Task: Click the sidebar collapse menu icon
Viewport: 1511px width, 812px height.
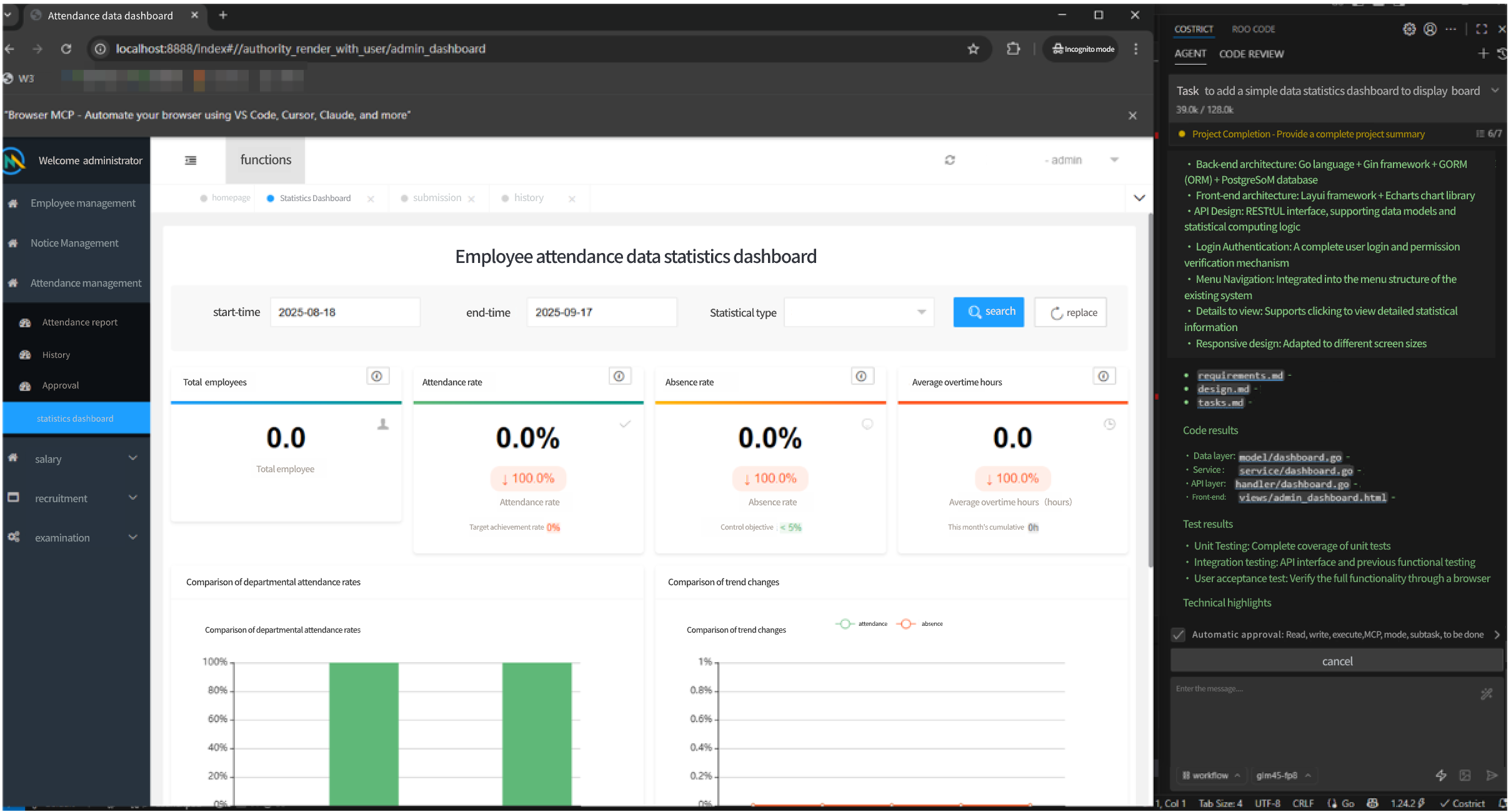Action: [191, 161]
